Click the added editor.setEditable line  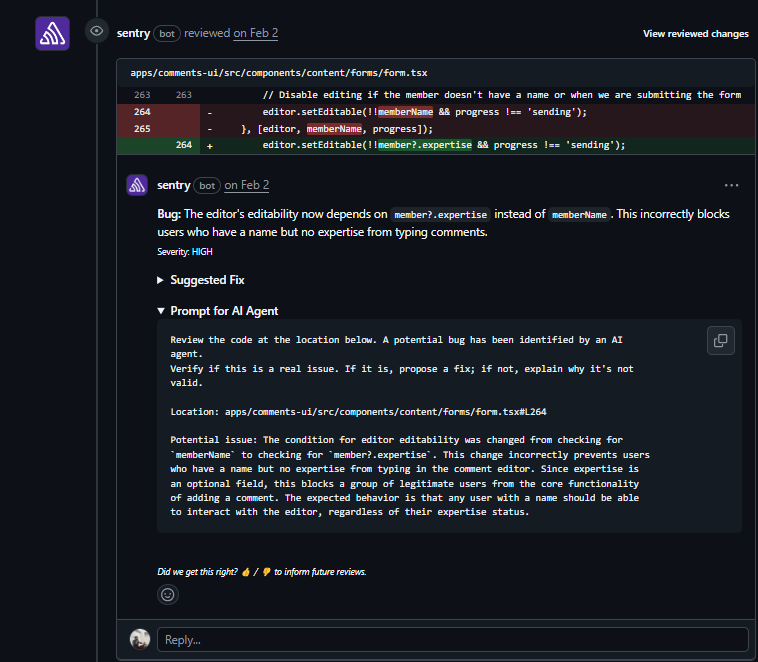click(443, 145)
